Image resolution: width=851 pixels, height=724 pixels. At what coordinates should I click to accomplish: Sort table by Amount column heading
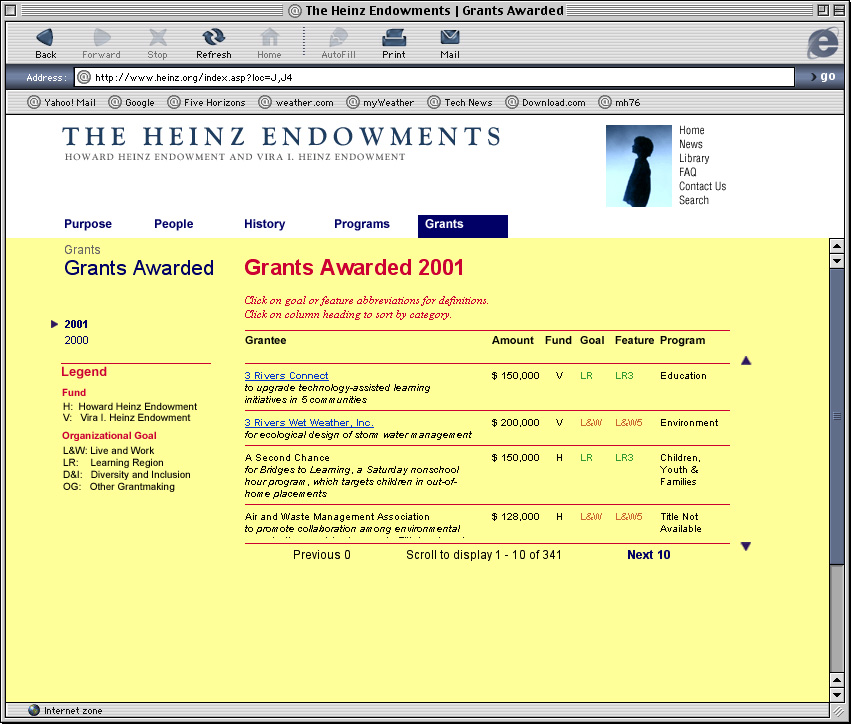[512, 341]
